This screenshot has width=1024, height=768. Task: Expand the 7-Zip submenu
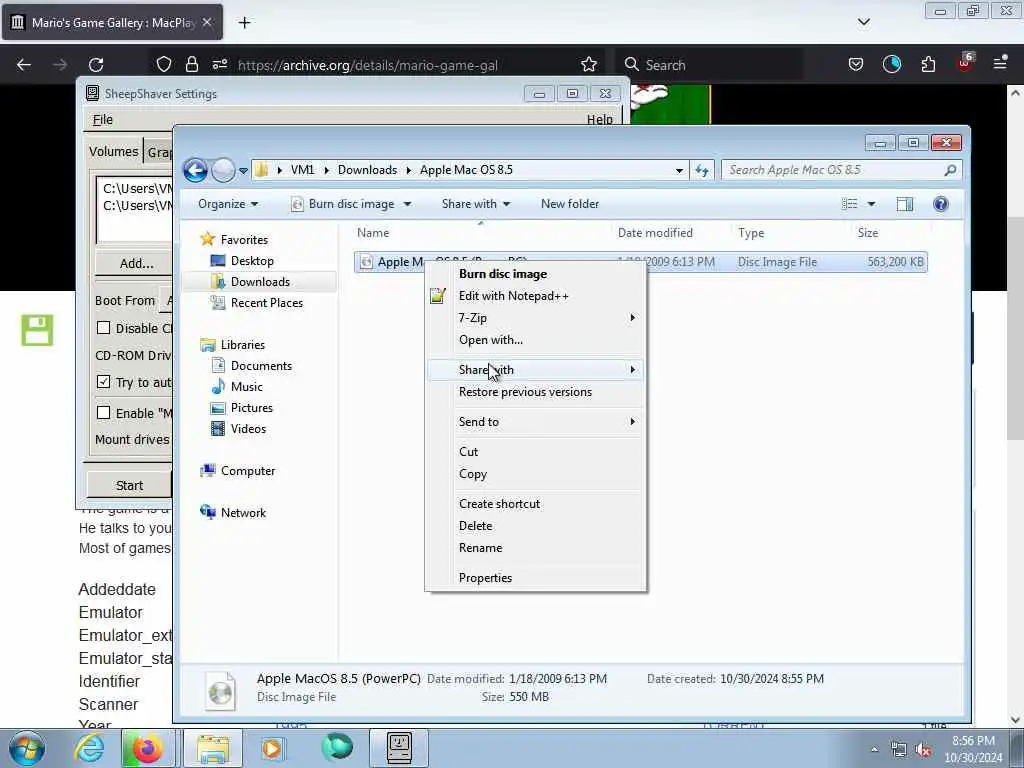536,318
